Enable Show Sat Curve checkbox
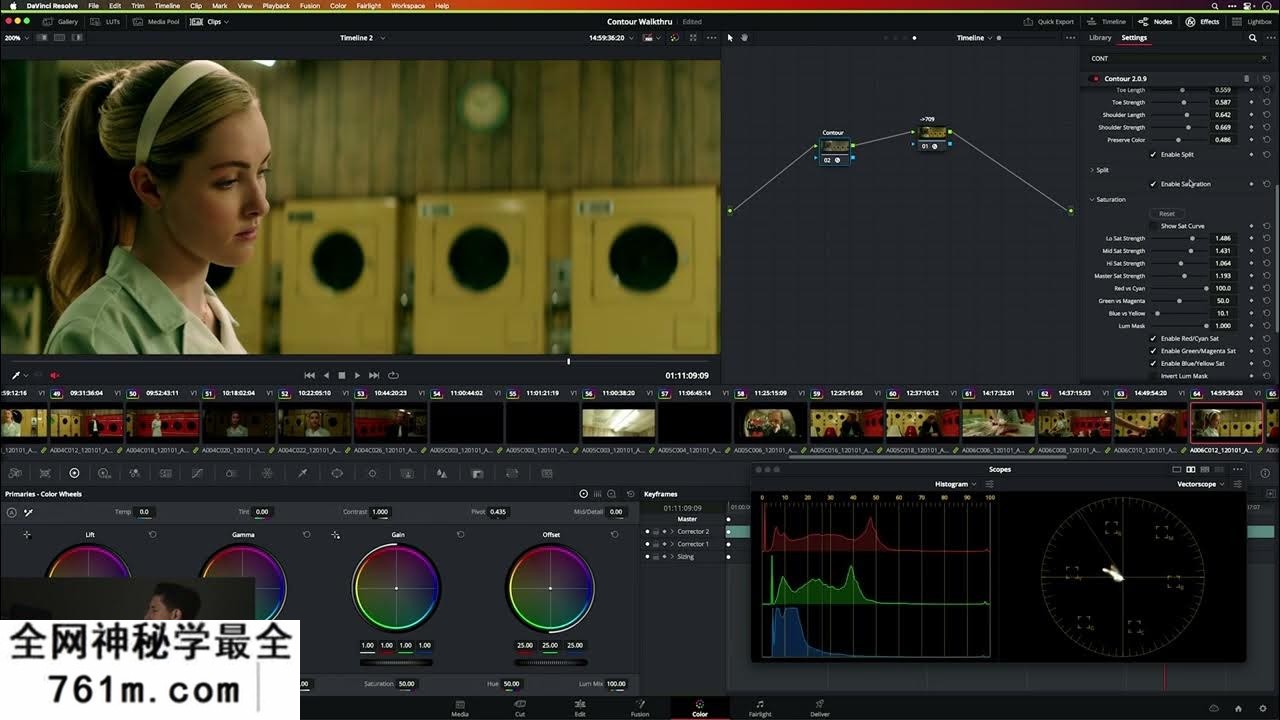Viewport: 1280px width, 720px height. tap(1153, 226)
